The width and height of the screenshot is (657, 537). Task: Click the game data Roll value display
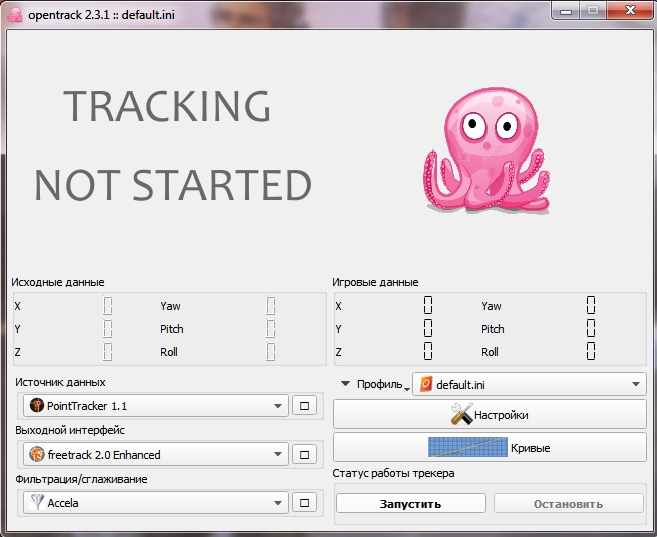591,351
